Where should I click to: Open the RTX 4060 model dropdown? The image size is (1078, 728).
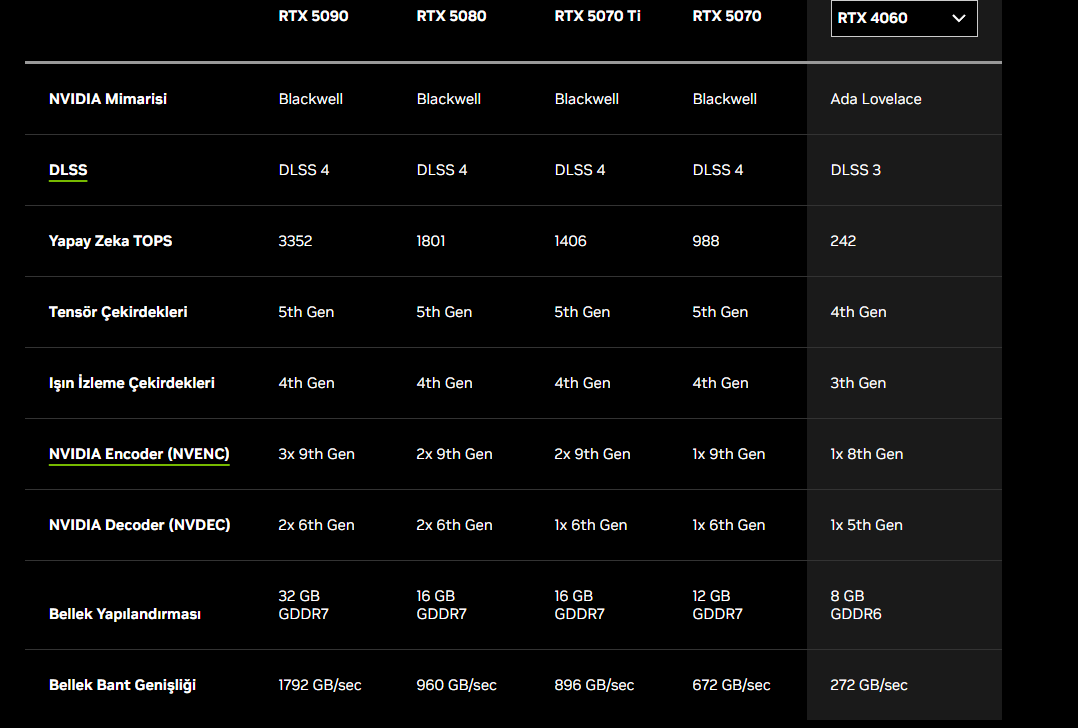pyautogui.click(x=903, y=19)
